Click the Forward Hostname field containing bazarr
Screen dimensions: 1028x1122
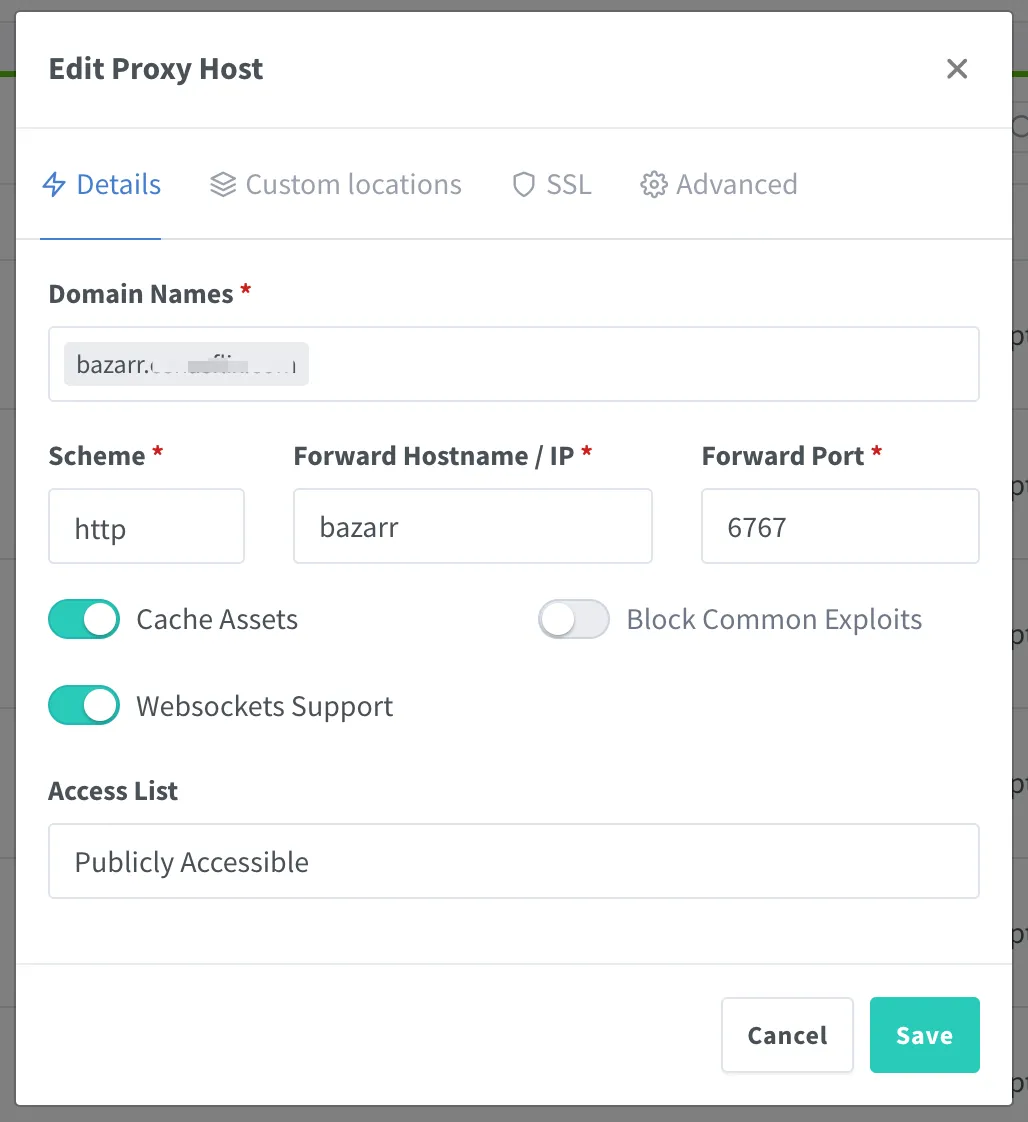point(472,526)
